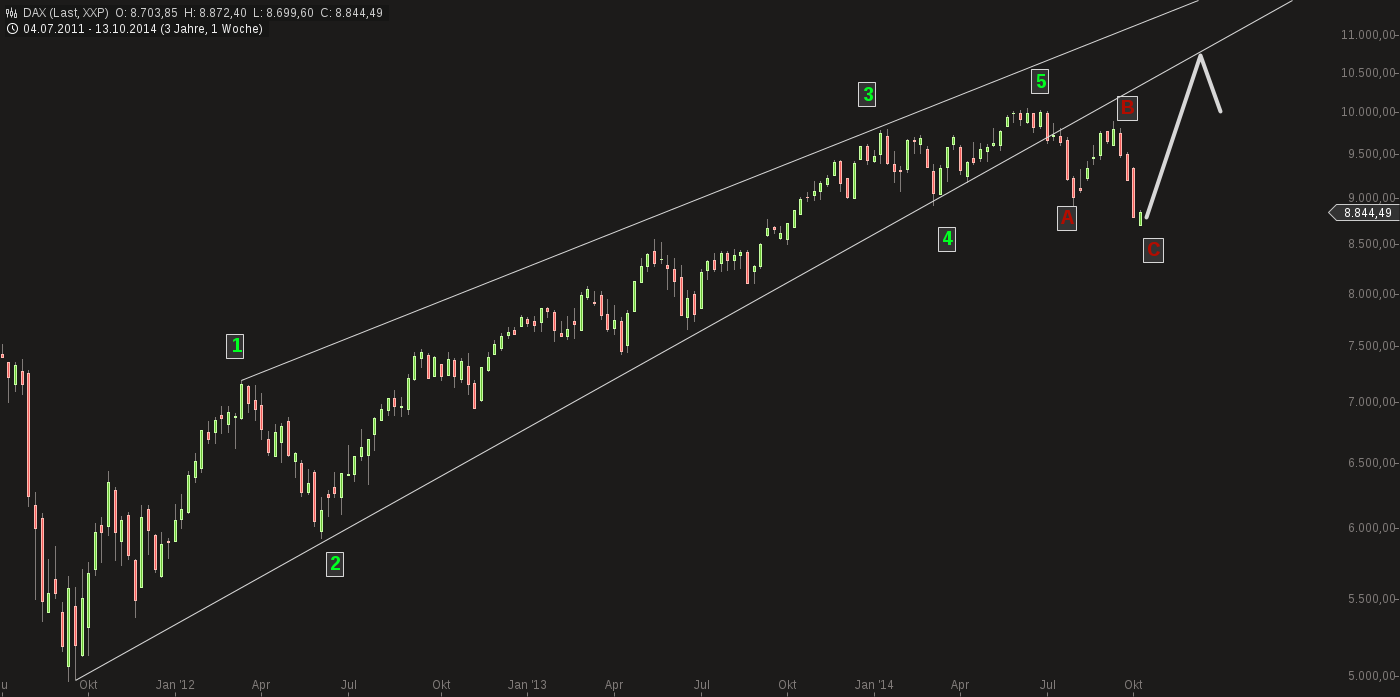Click the 'Jan '13' time axis label
This screenshot has height=697, width=1400.
click(527, 685)
